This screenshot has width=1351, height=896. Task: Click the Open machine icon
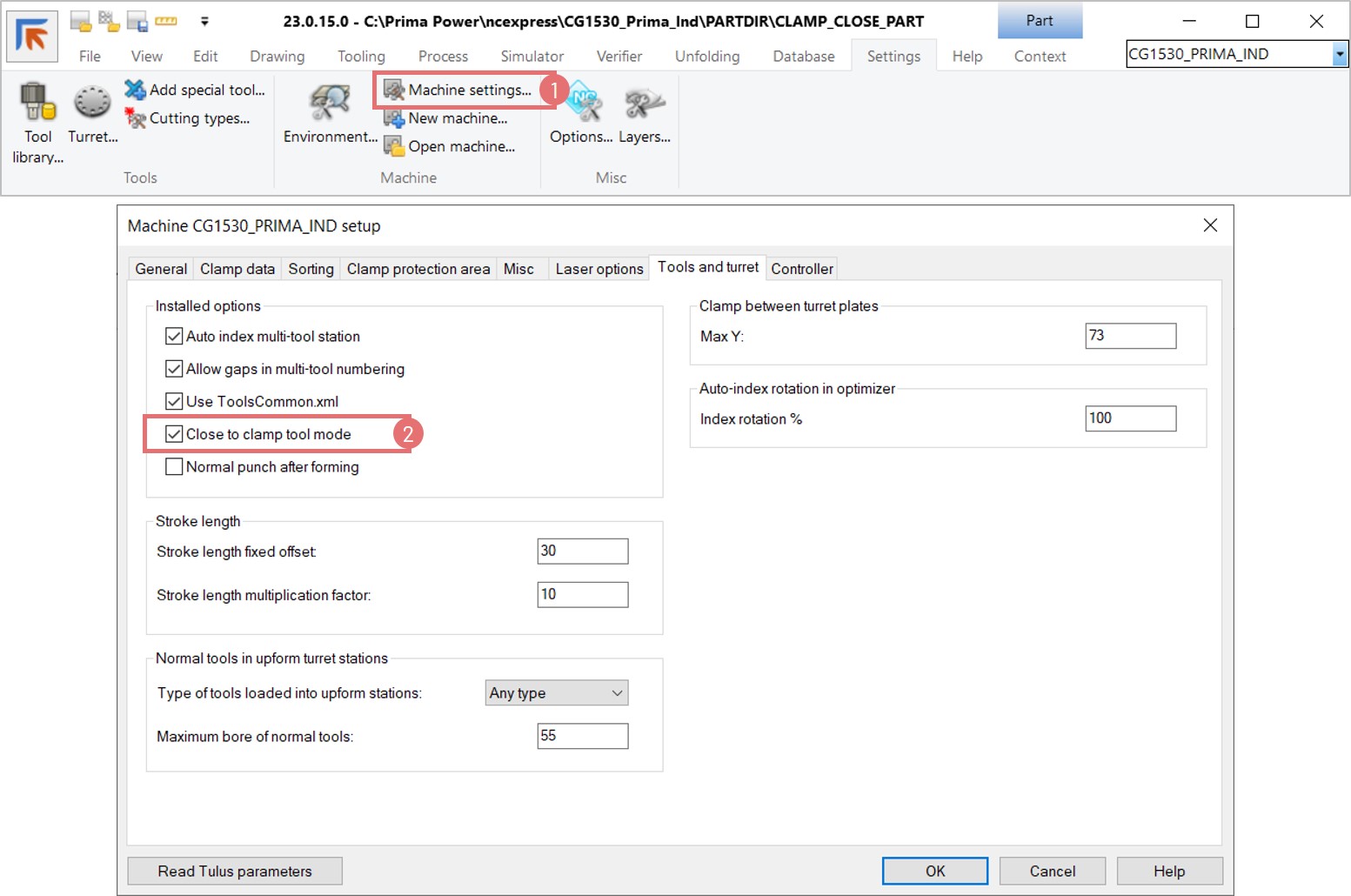[395, 146]
